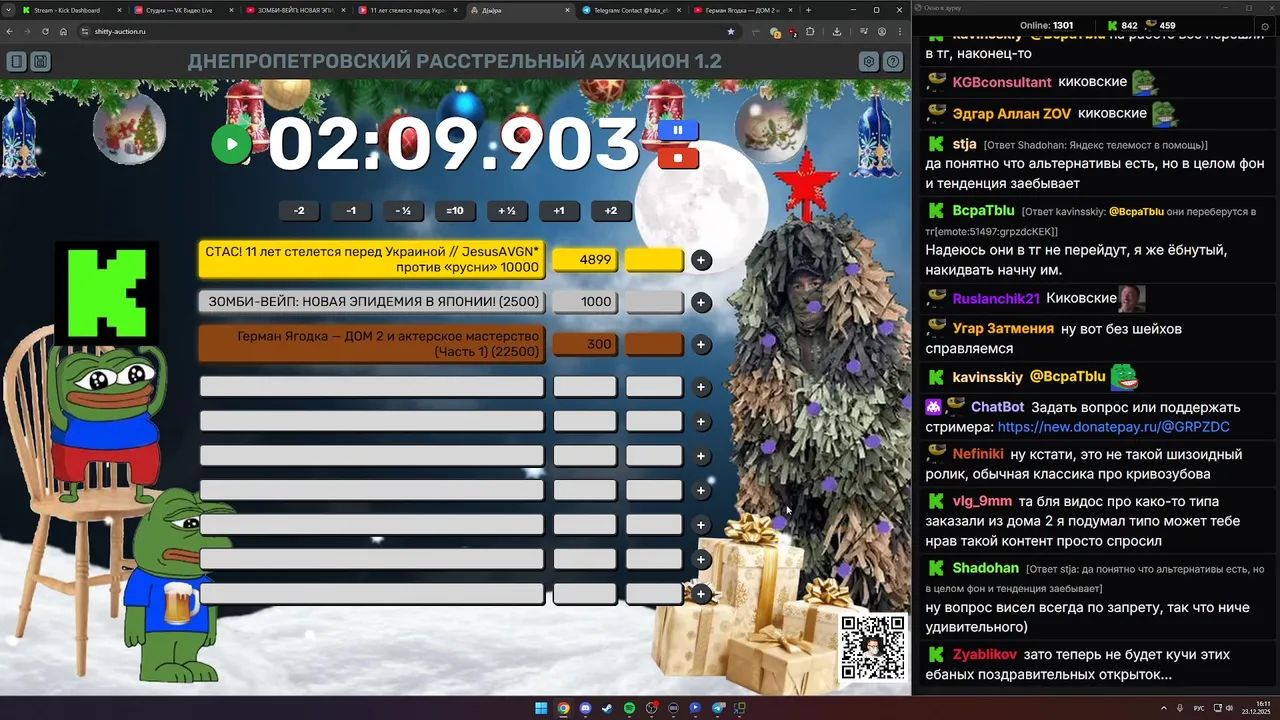Start the auction timer with the green play button
The height and width of the screenshot is (720, 1280).
click(x=231, y=144)
